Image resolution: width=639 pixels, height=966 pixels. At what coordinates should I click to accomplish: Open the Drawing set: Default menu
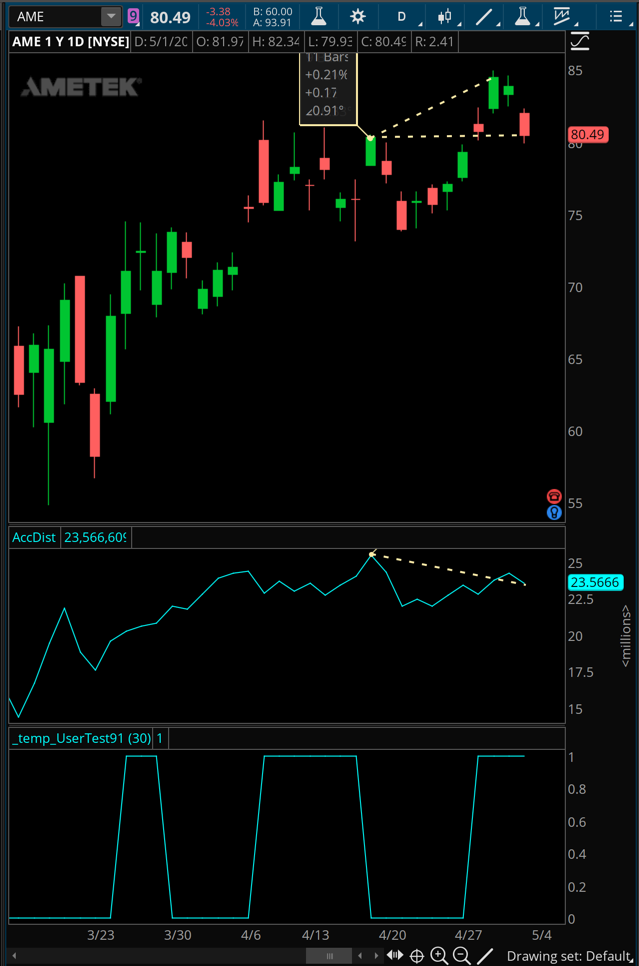point(569,956)
